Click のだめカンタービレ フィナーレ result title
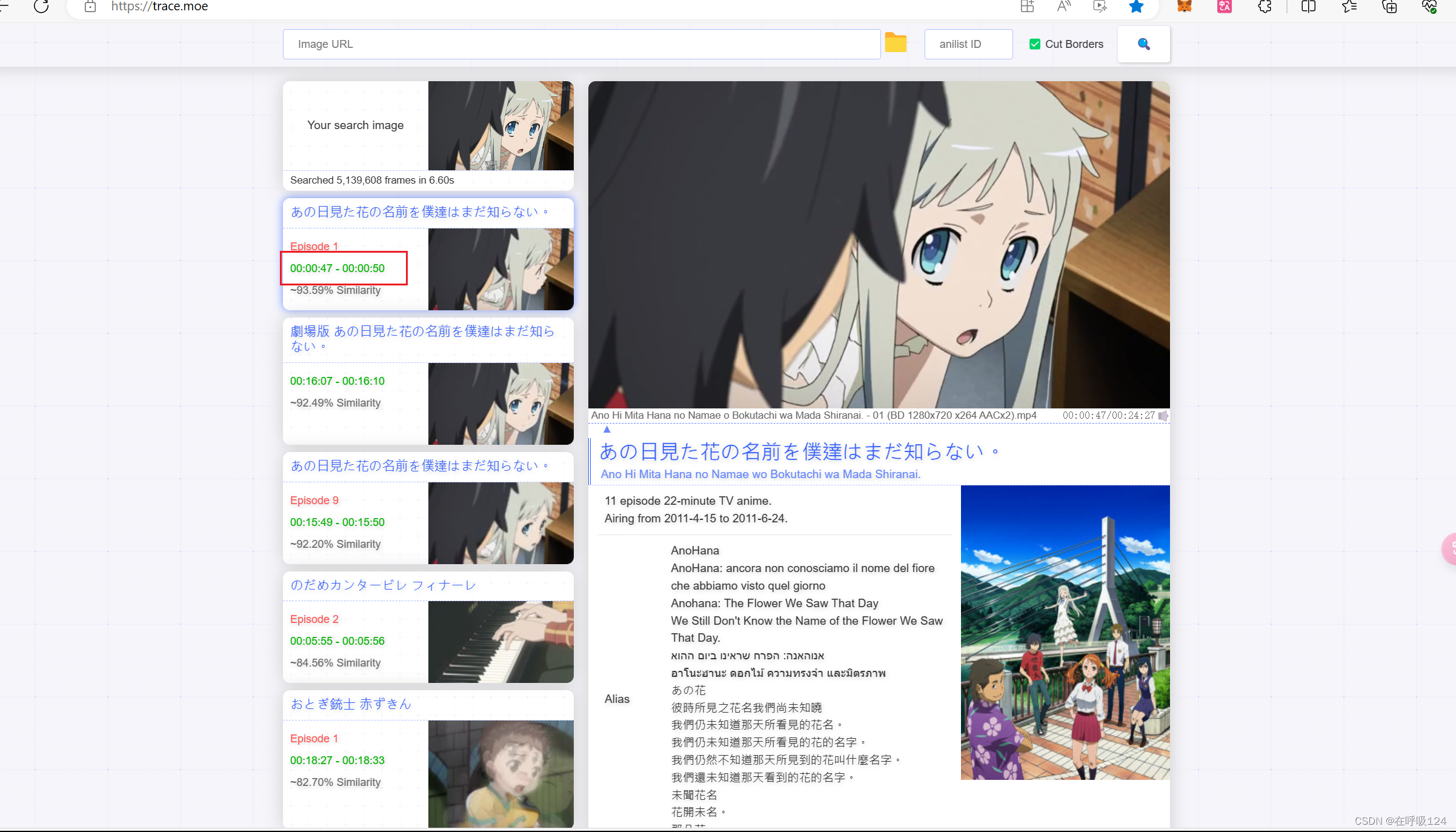The width and height of the screenshot is (1456, 832). pyautogui.click(x=383, y=585)
